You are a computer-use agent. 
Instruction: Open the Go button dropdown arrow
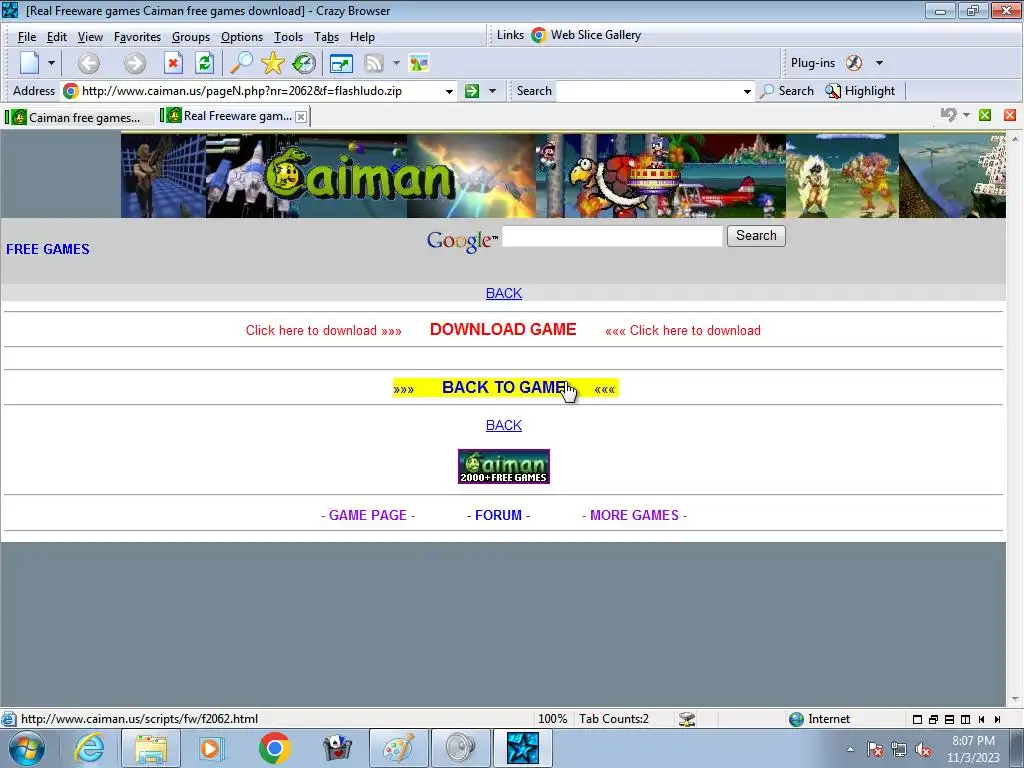click(x=492, y=91)
